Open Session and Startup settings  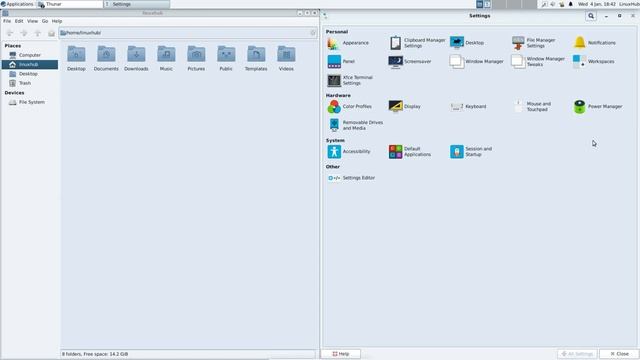(x=471, y=151)
